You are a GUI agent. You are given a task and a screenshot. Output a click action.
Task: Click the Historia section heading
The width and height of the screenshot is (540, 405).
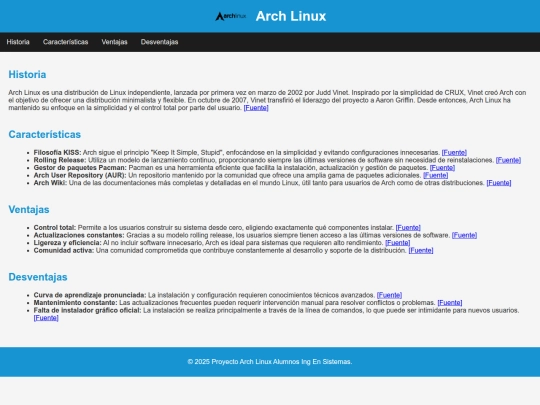[x=27, y=74]
